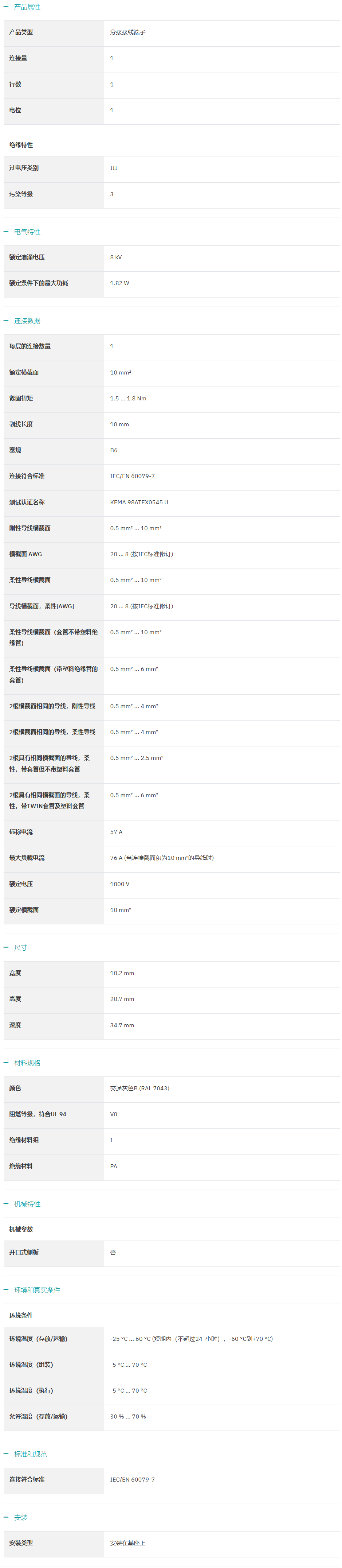The width and height of the screenshot is (342, 1568).
Task: Click the 标称电流 label
Action: (21, 832)
